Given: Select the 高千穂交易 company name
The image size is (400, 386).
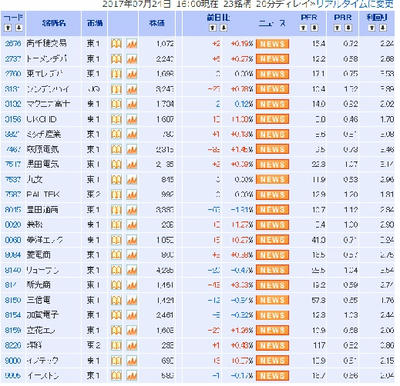Looking at the screenshot, I should click(47, 44).
